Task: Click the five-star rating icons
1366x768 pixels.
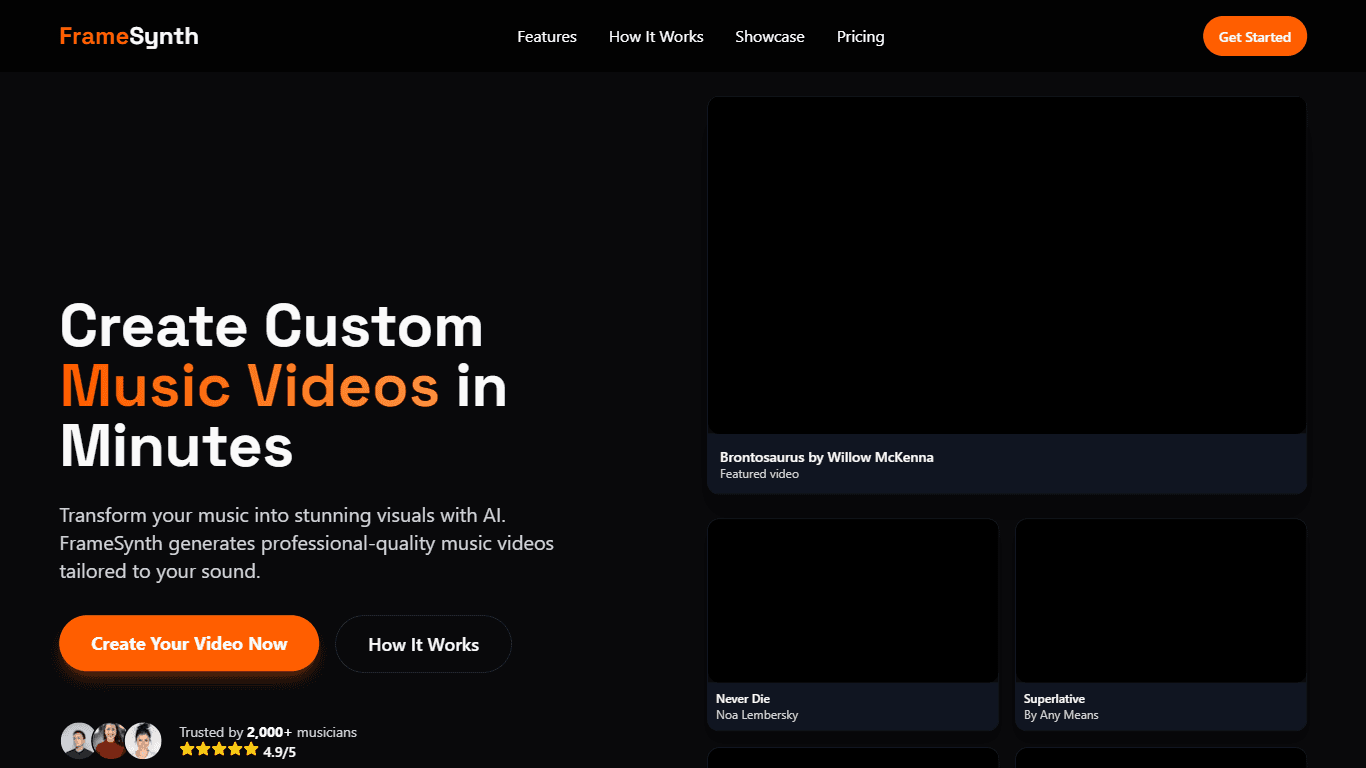Action: pyautogui.click(x=219, y=750)
